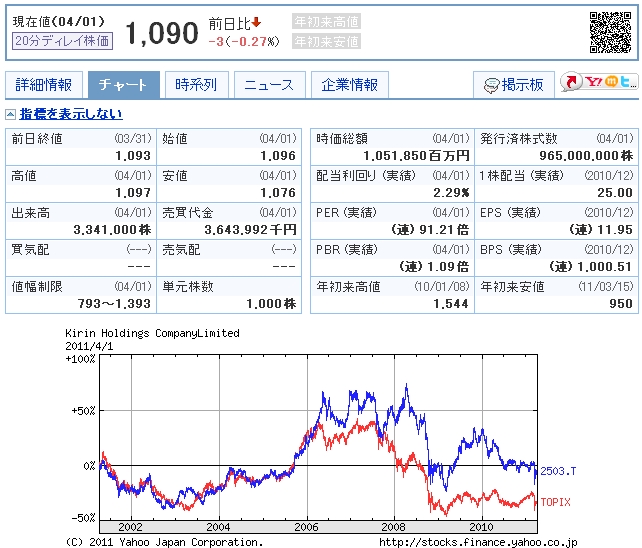Click the 2010 year label on chart axis

482,527
